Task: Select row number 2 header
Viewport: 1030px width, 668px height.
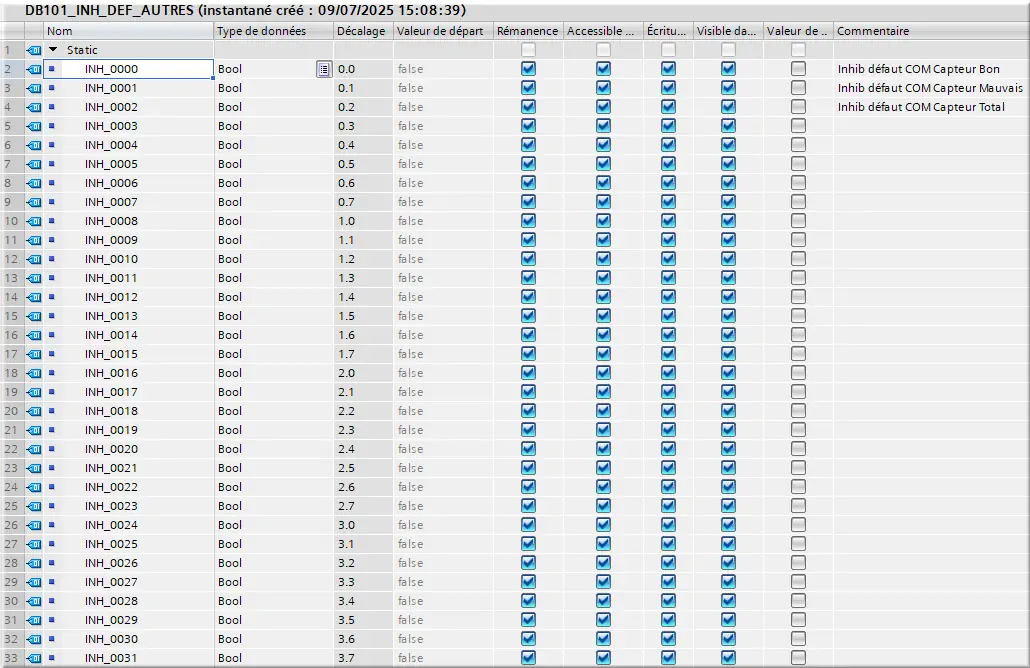Action: (12, 69)
